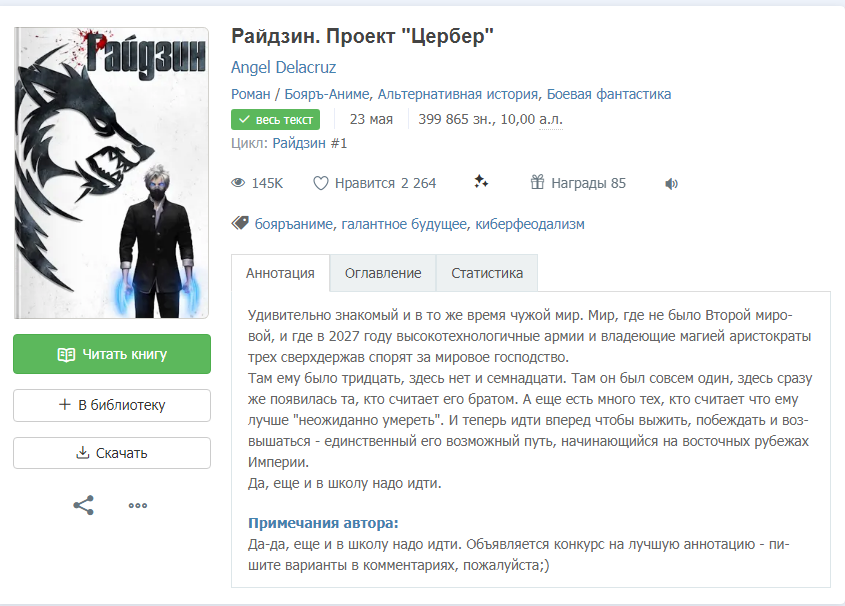The image size is (845, 606).
Task: Click the sparkle stars icon
Action: point(481,182)
